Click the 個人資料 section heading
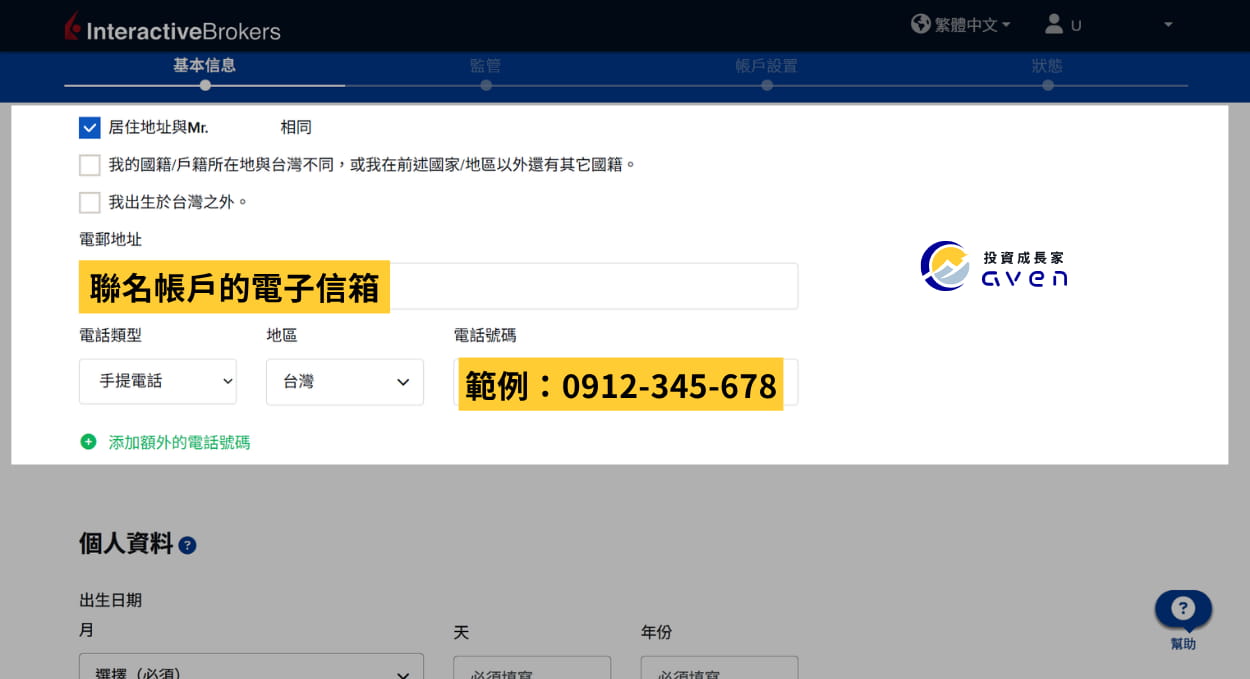This screenshot has width=1250, height=679. [126, 544]
